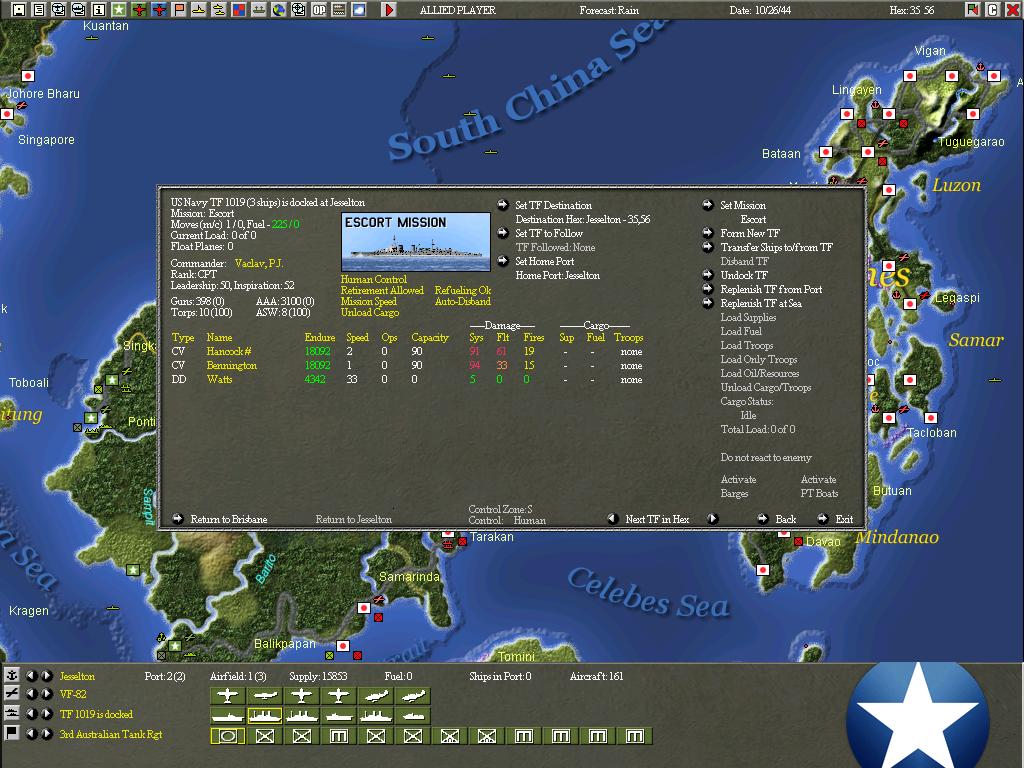This screenshot has width=1024, height=768.
Task: Click the arrow icon next to Form New TF
Action: click(708, 232)
